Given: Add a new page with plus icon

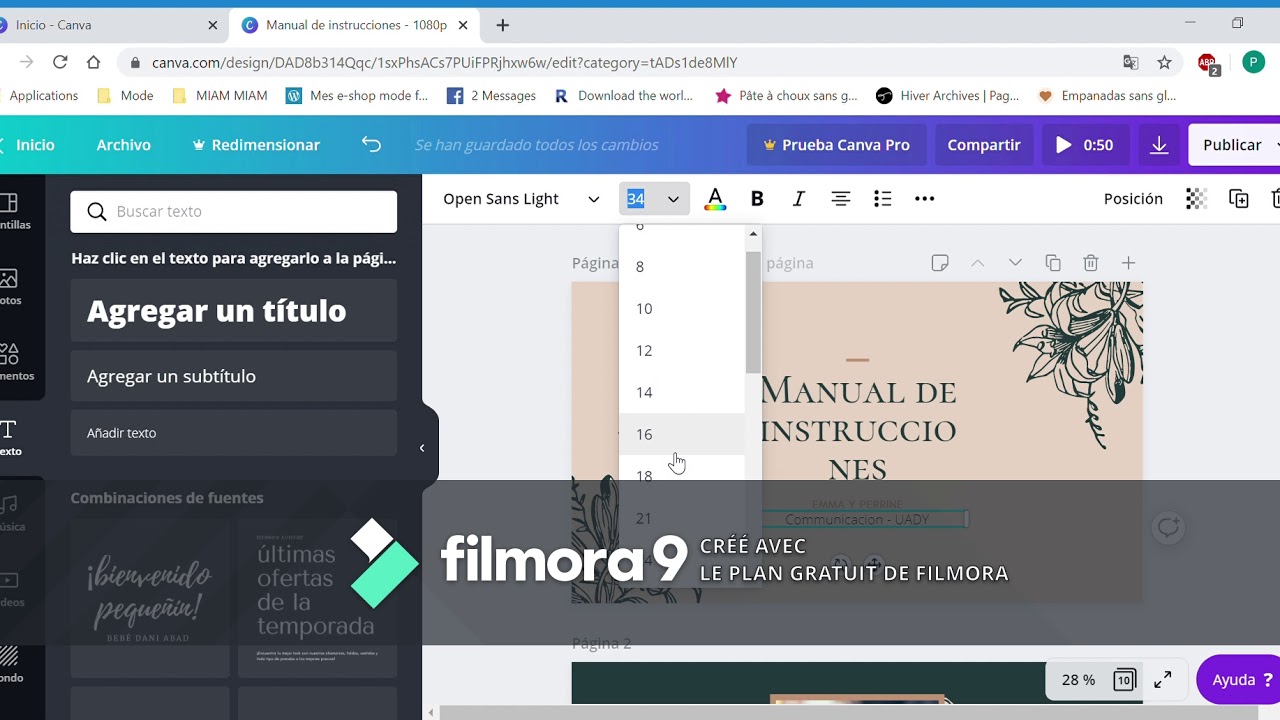Looking at the screenshot, I should pos(1128,263).
